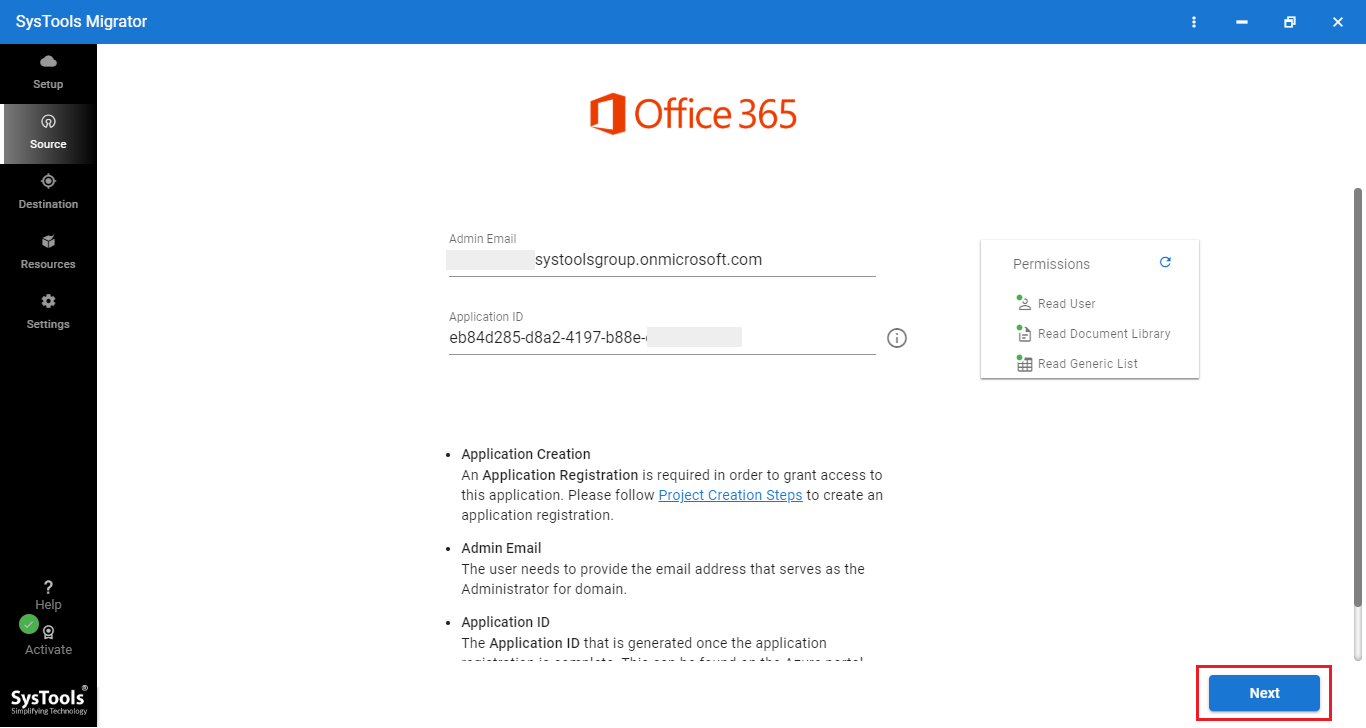Open the three-dot menu in title bar
This screenshot has width=1366, height=728.
pyautogui.click(x=1194, y=22)
